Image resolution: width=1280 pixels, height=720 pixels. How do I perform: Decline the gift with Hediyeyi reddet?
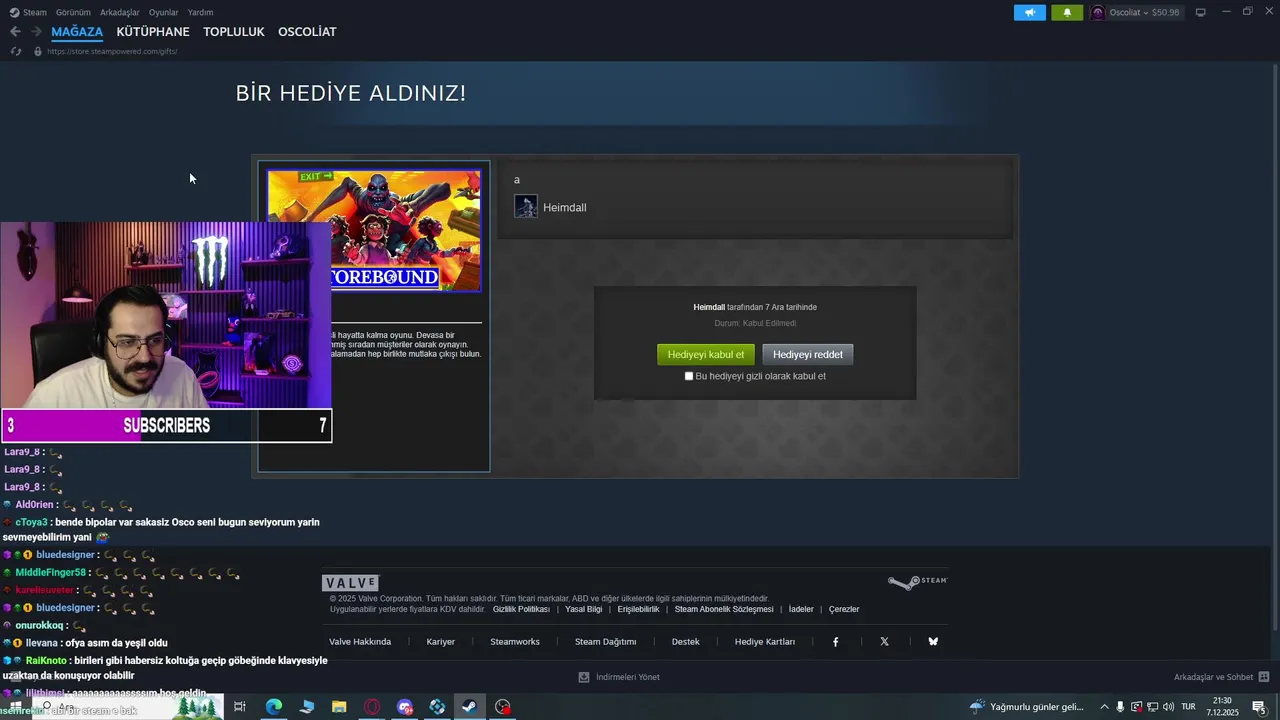[x=808, y=355]
